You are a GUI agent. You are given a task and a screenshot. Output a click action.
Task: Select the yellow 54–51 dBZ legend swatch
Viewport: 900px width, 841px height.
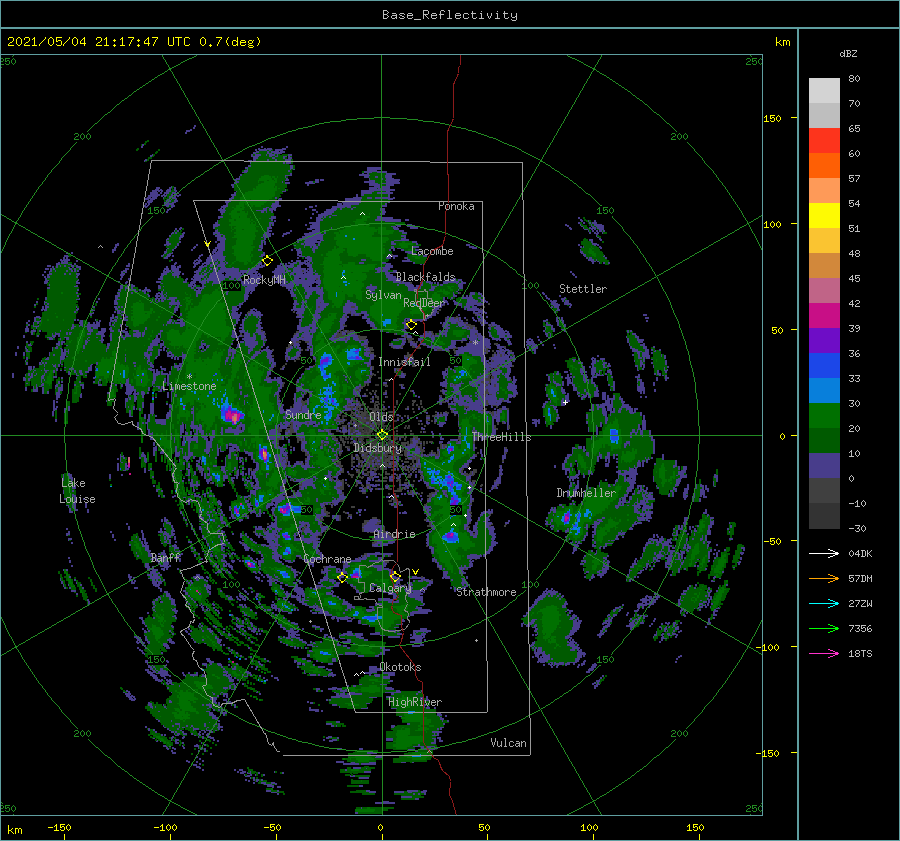[824, 216]
